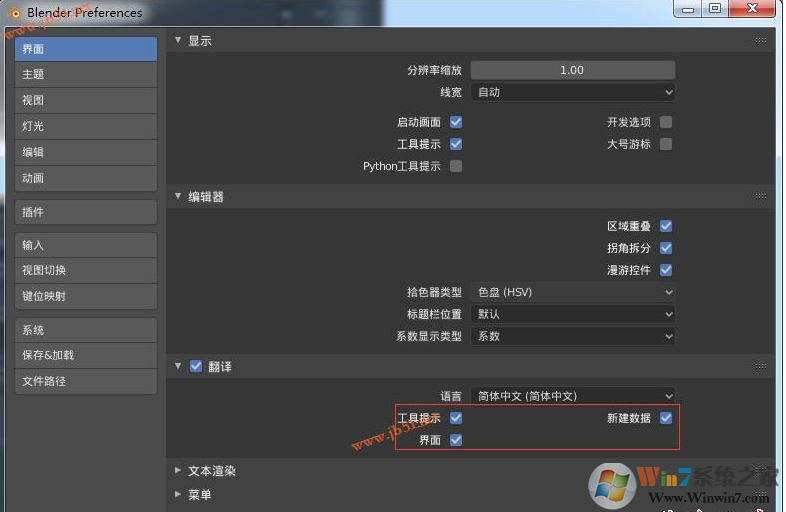Switch to the 主题 category
Viewport: 786px width, 512px height.
tap(86, 74)
